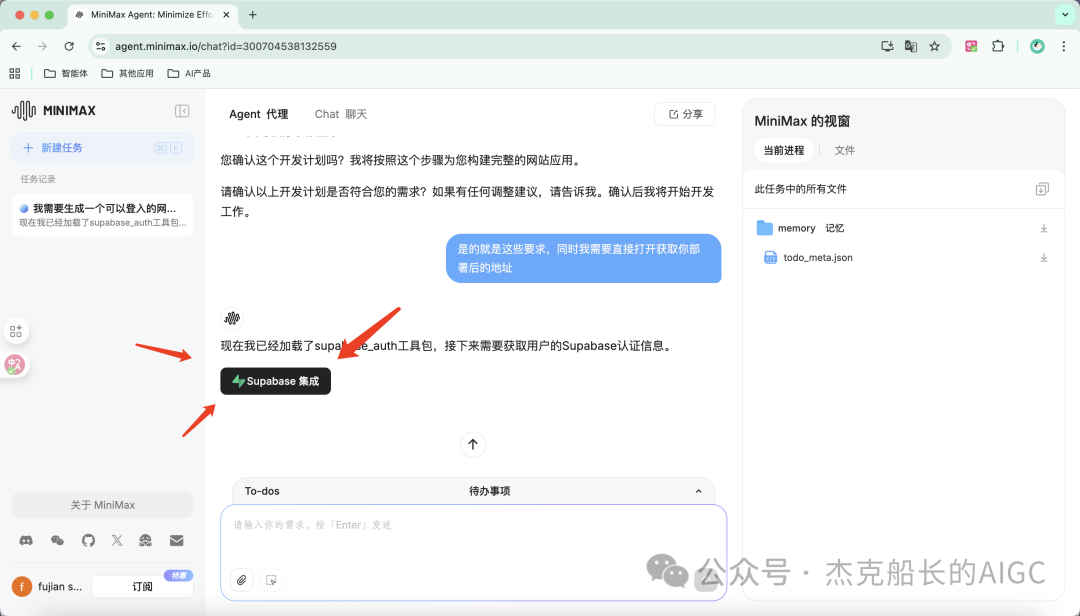Image resolution: width=1080 pixels, height=616 pixels.
Task: Open the fujian s... user profile
Action: (x=47, y=586)
